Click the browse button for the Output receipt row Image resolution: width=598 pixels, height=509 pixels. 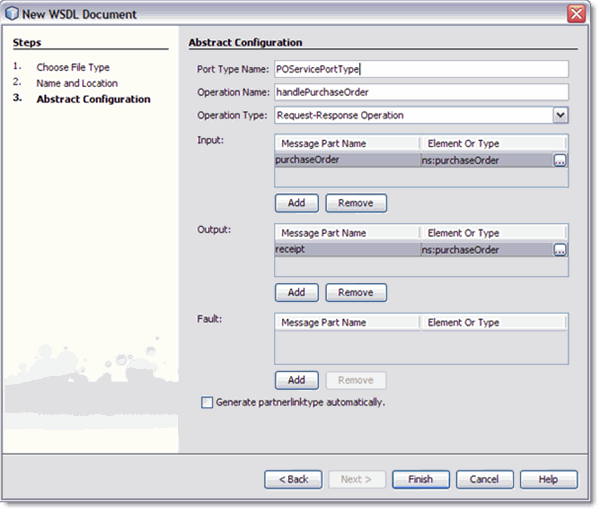pyautogui.click(x=559, y=250)
